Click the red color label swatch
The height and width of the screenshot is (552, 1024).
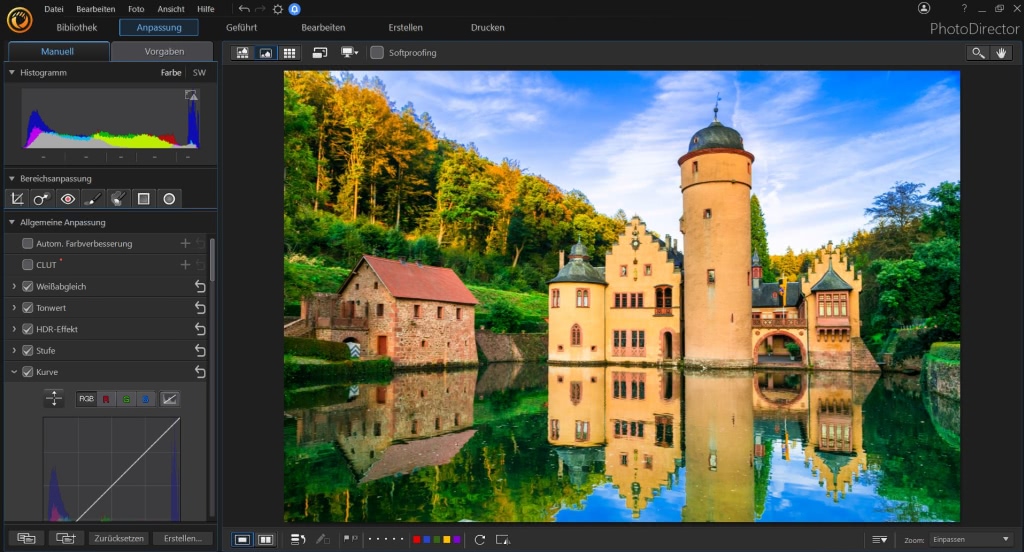(x=417, y=540)
